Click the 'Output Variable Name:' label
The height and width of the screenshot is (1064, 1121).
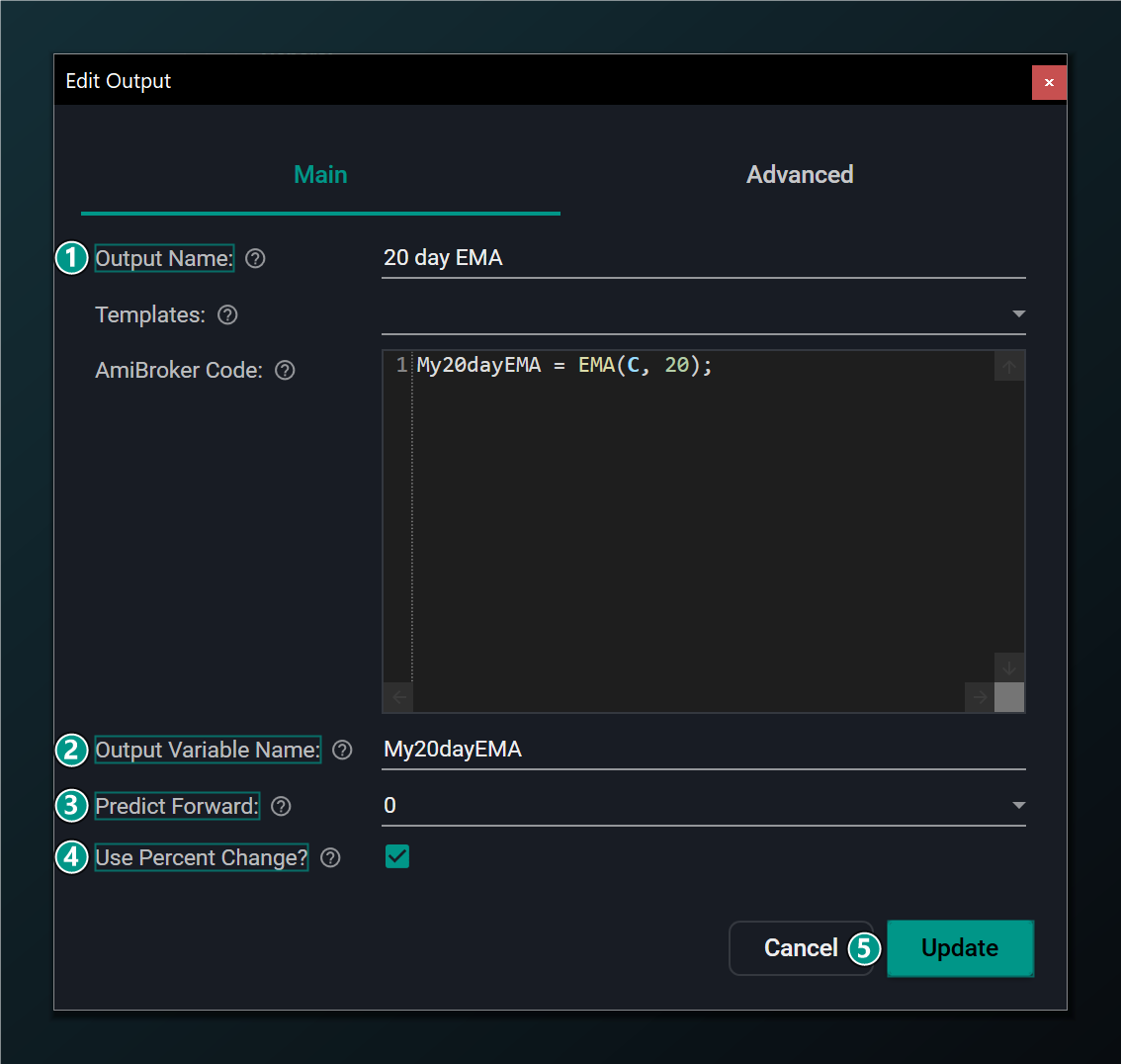click(x=208, y=750)
